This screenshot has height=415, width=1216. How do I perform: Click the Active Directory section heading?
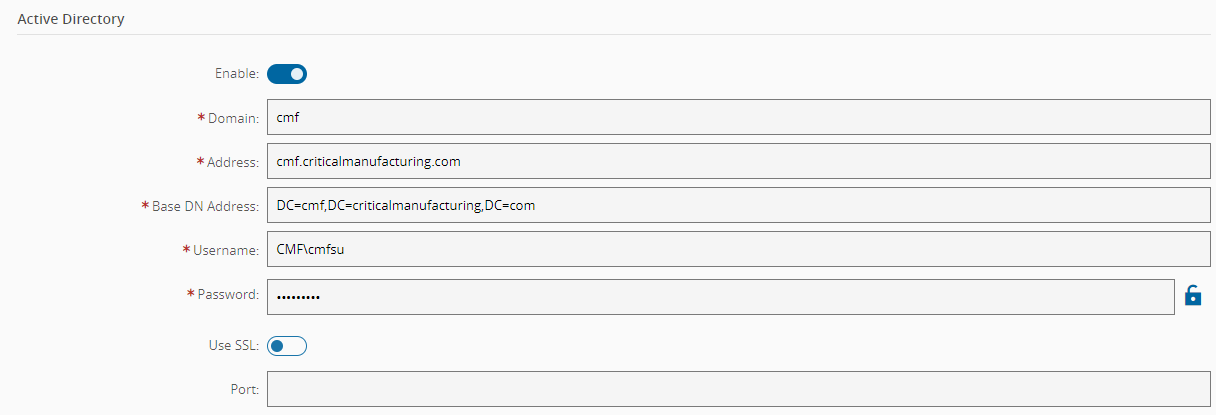click(71, 19)
